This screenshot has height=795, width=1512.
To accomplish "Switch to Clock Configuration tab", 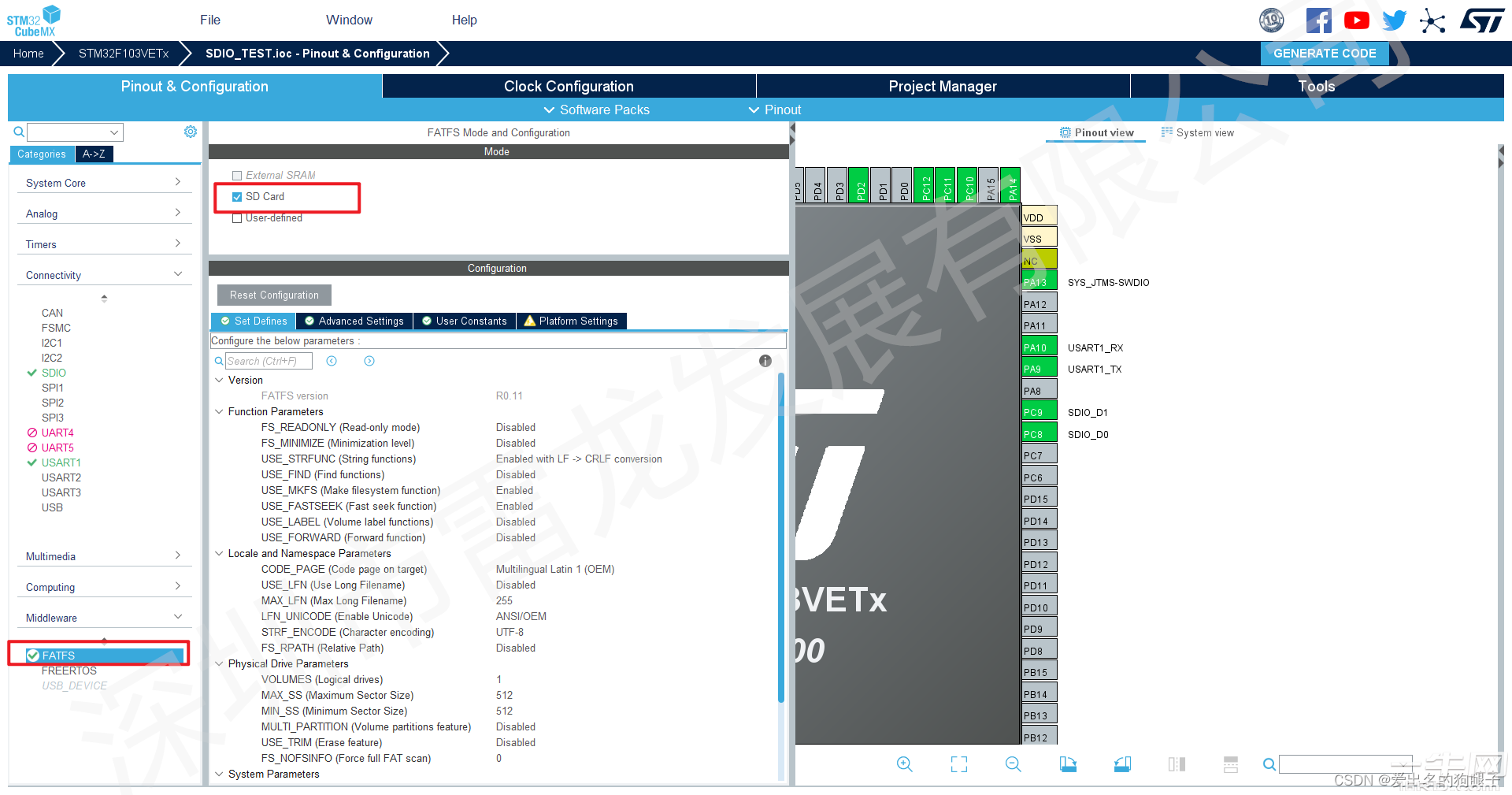I will coord(569,86).
